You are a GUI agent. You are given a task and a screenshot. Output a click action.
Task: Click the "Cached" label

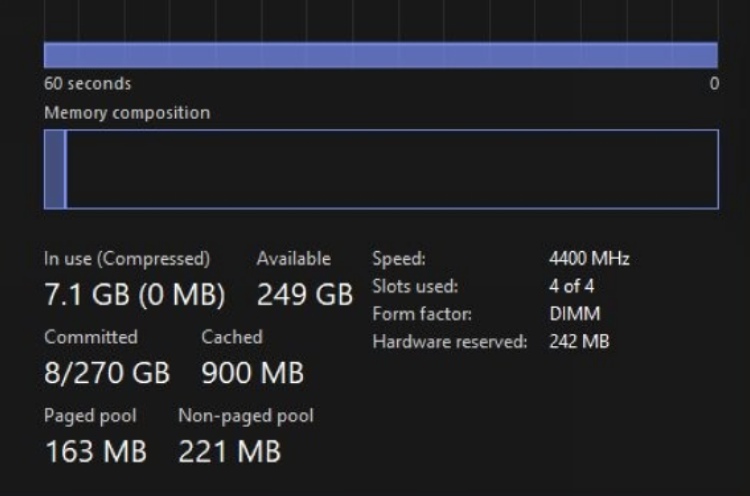pyautogui.click(x=232, y=337)
